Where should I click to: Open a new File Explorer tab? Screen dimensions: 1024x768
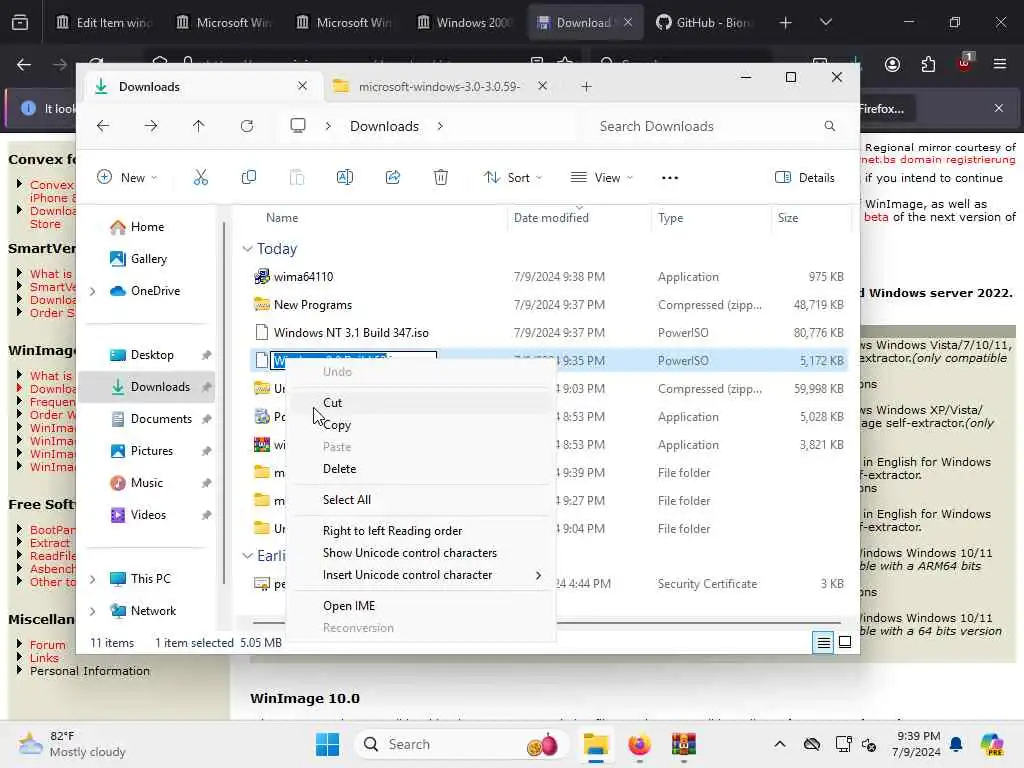tap(586, 86)
